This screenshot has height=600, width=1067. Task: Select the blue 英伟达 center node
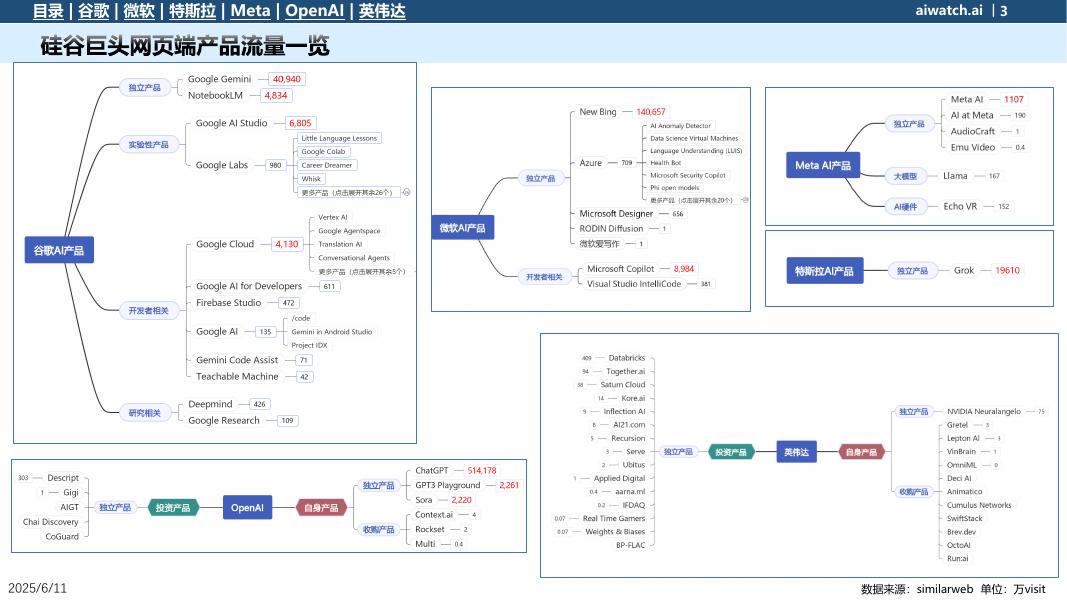pos(796,452)
